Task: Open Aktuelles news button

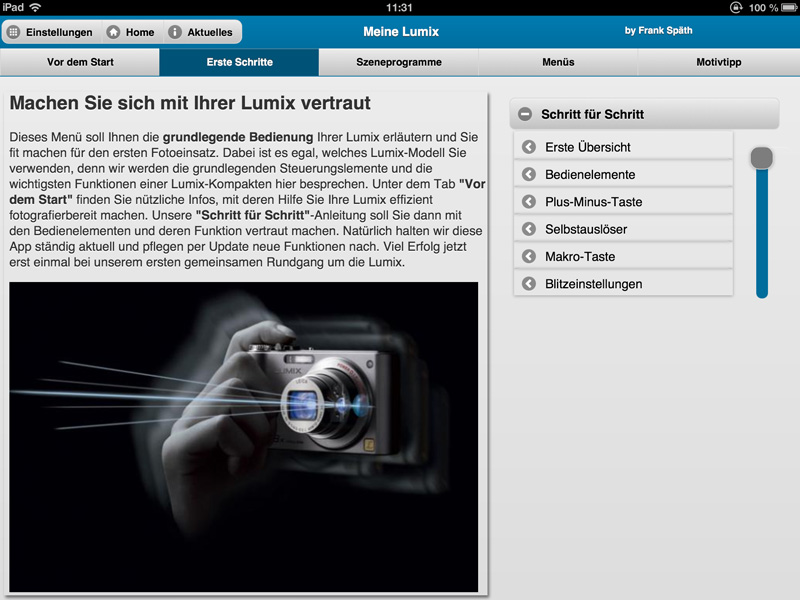Action: tap(202, 32)
